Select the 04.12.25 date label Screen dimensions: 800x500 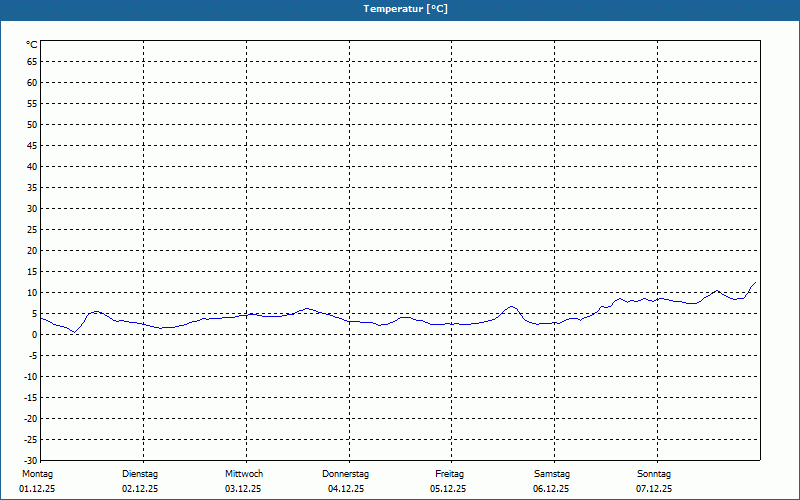pos(346,489)
